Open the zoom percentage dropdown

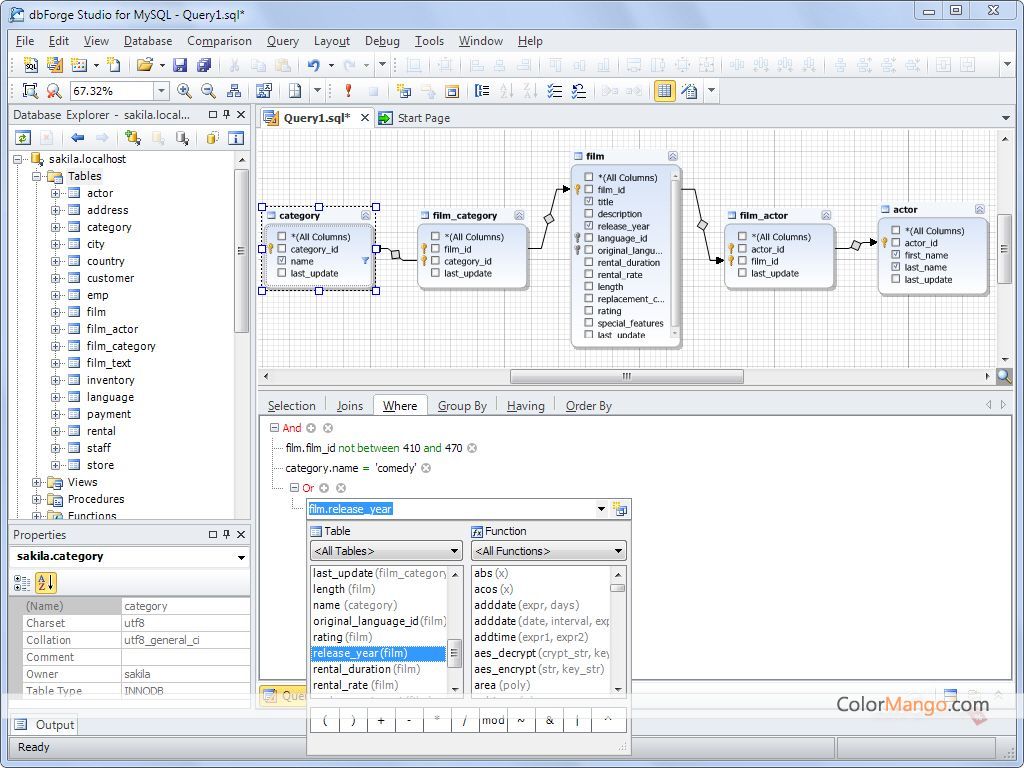tap(161, 91)
